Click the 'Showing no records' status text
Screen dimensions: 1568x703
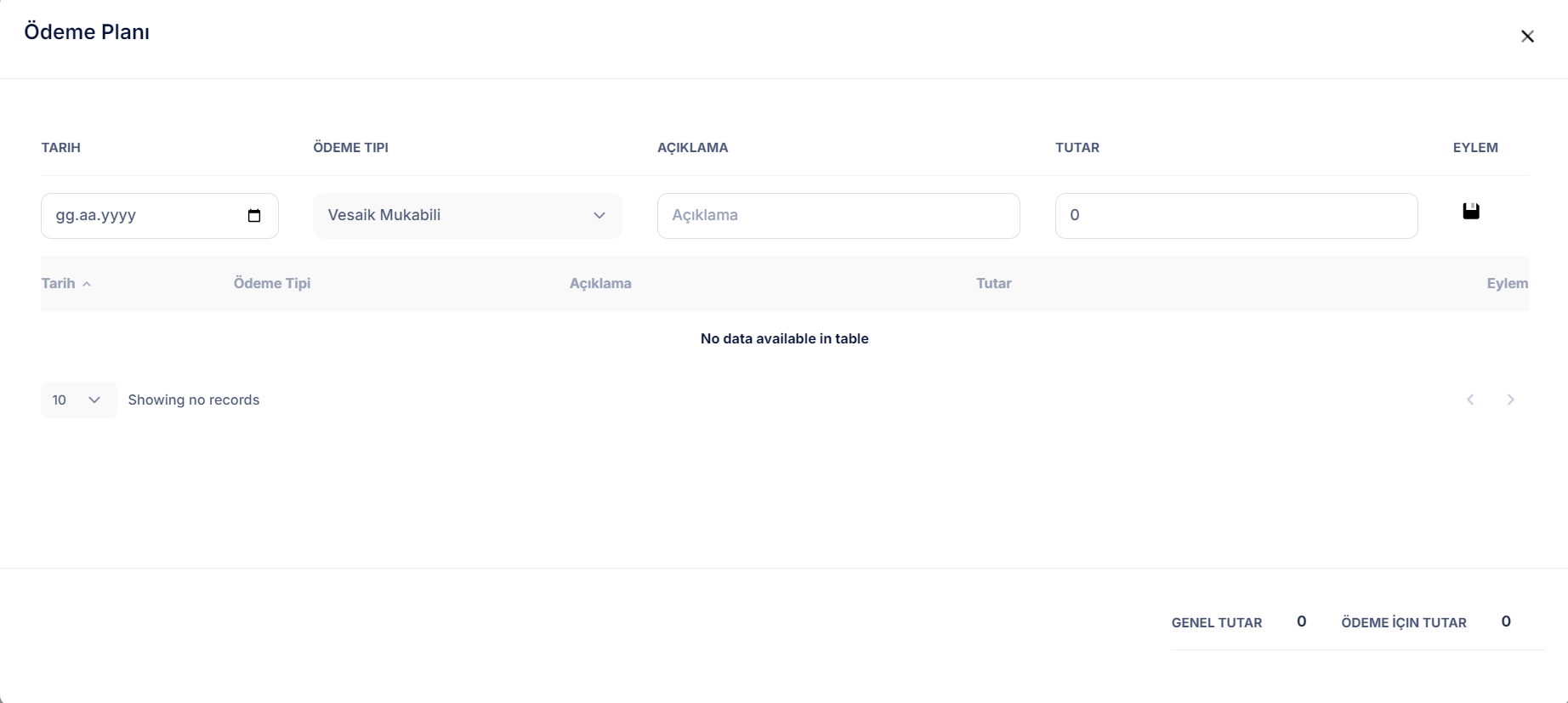194,400
